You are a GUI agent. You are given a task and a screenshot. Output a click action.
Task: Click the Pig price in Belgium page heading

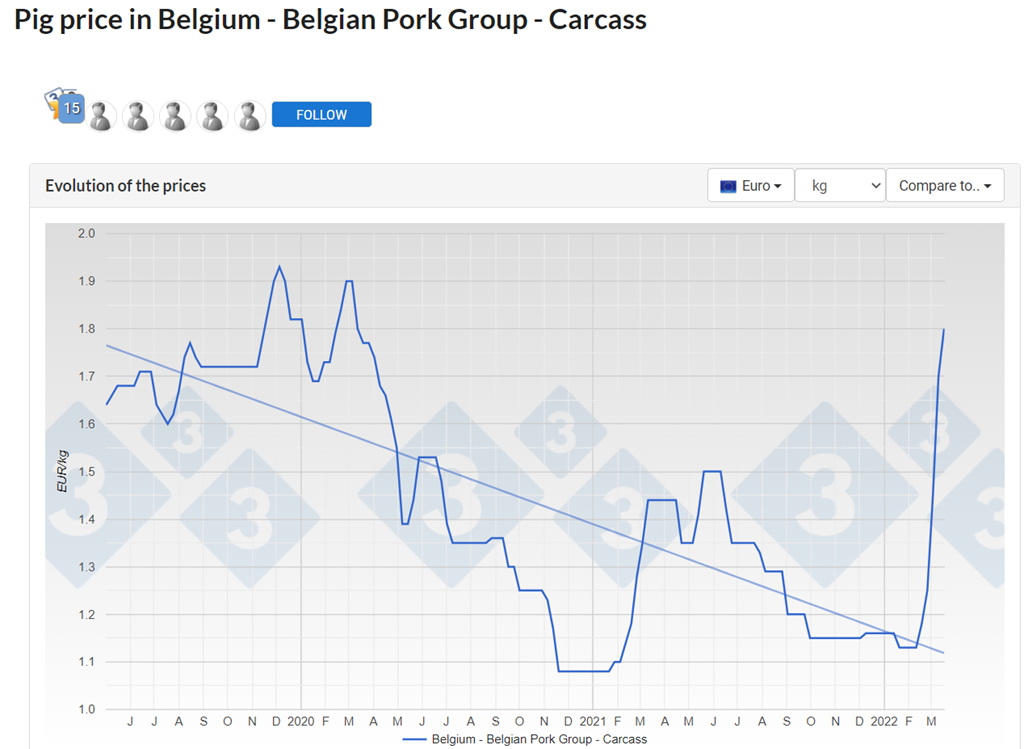pos(330,19)
